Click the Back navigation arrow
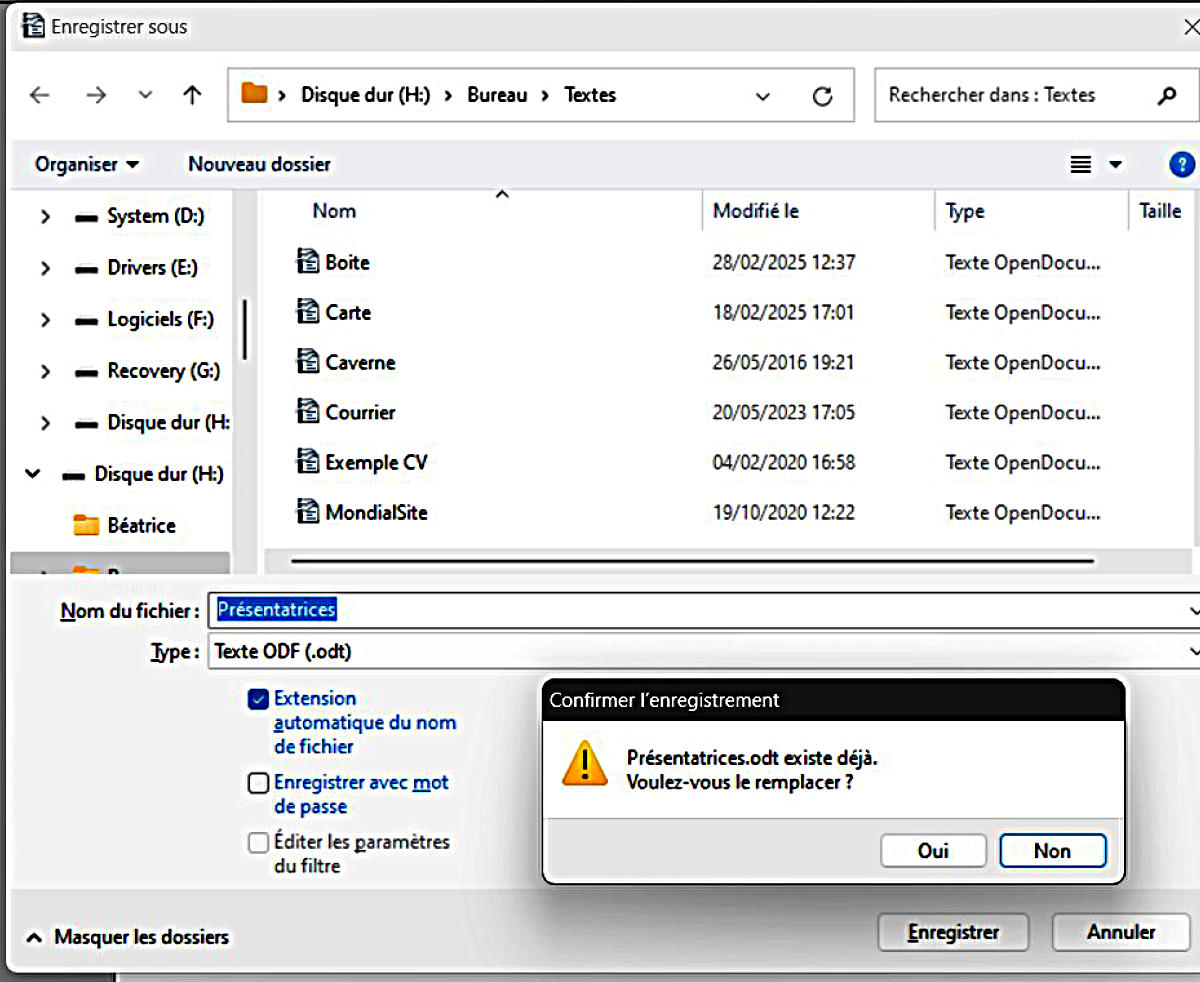Image resolution: width=1200 pixels, height=982 pixels. pos(39,95)
